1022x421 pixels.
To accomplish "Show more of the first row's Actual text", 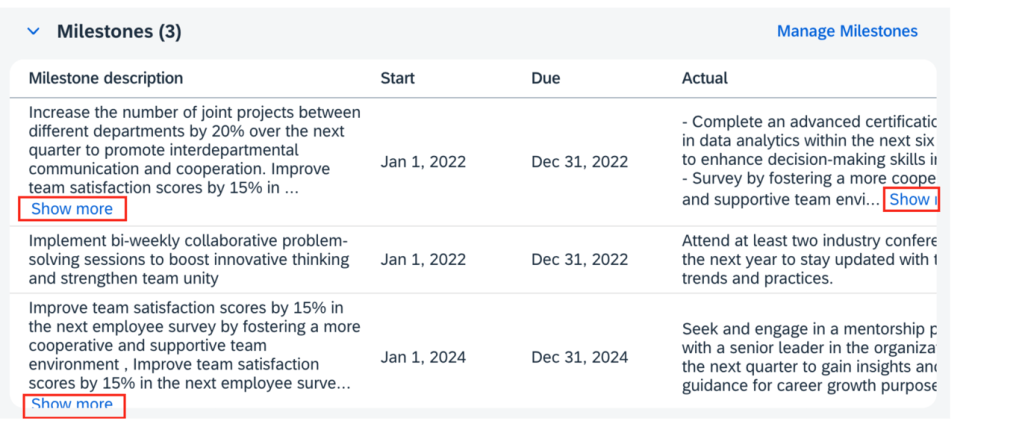I will [x=912, y=199].
